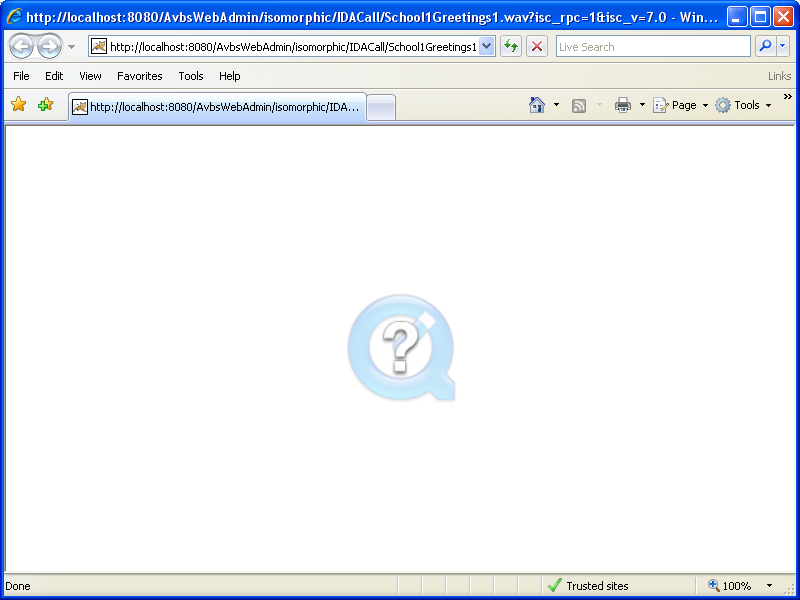
Task: Click the Print icon
Action: (x=623, y=105)
